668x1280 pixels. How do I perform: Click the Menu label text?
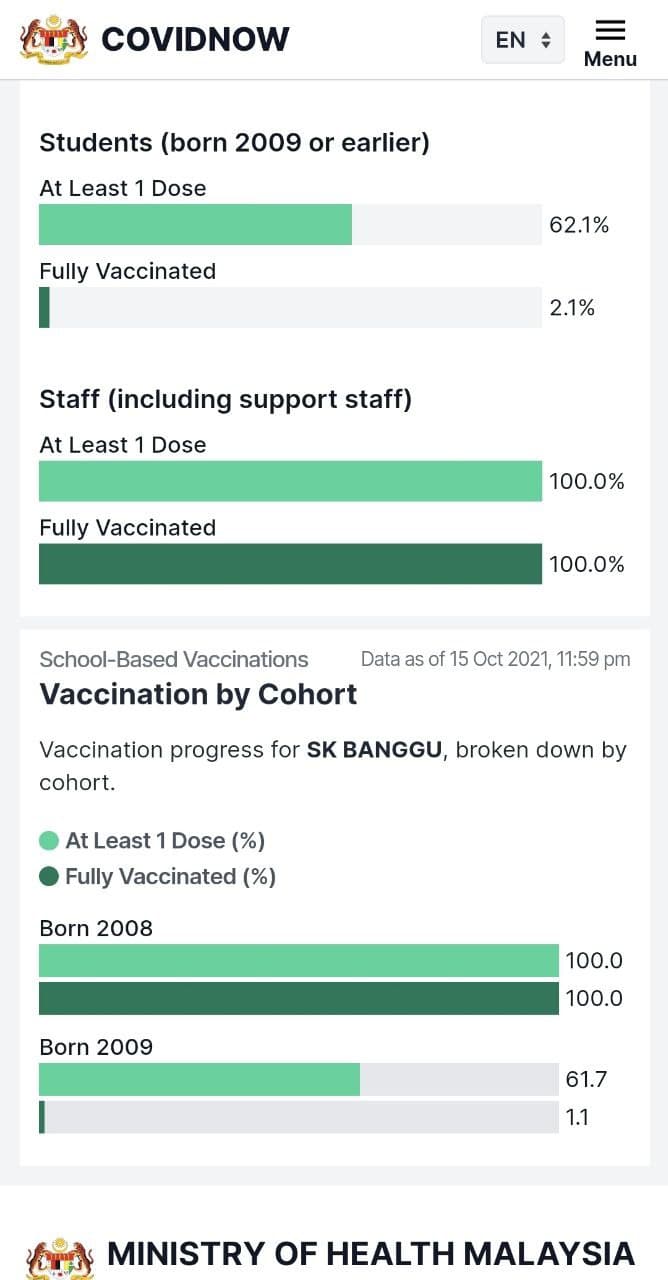coord(610,59)
